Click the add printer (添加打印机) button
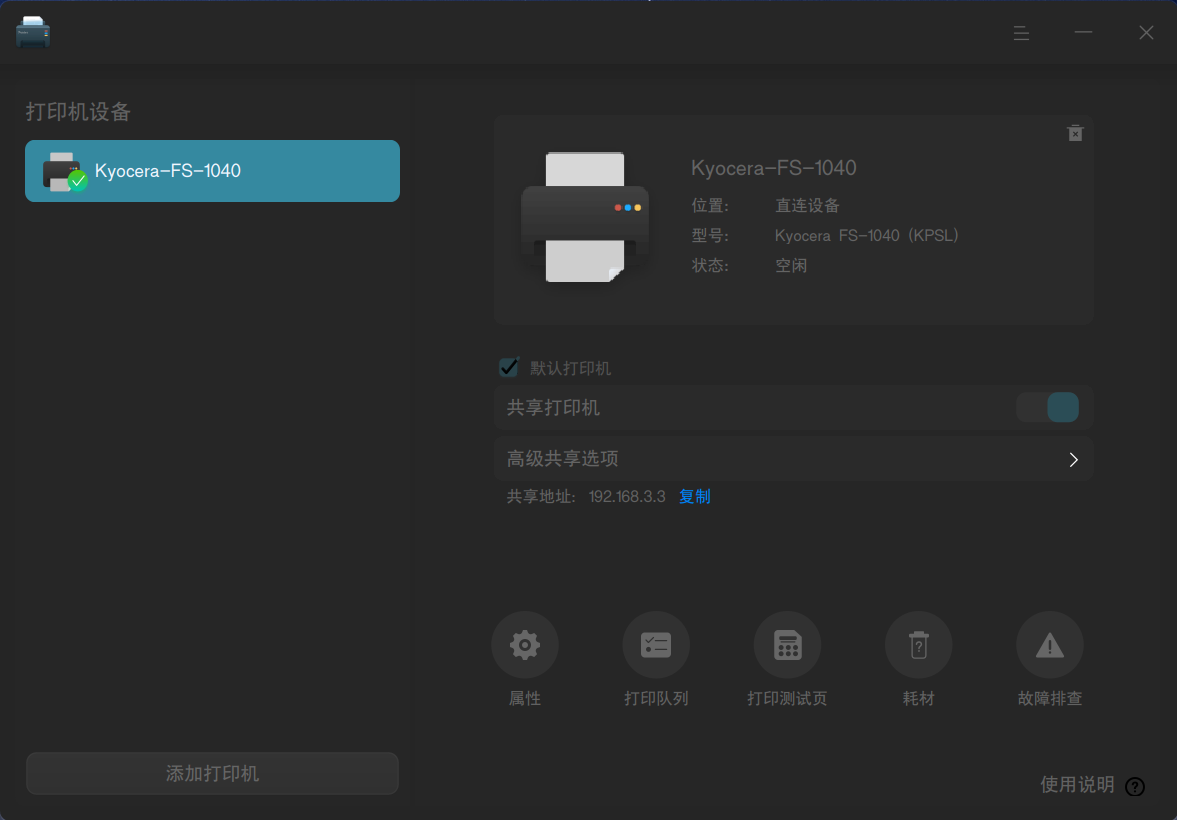1177x820 pixels. (x=212, y=773)
